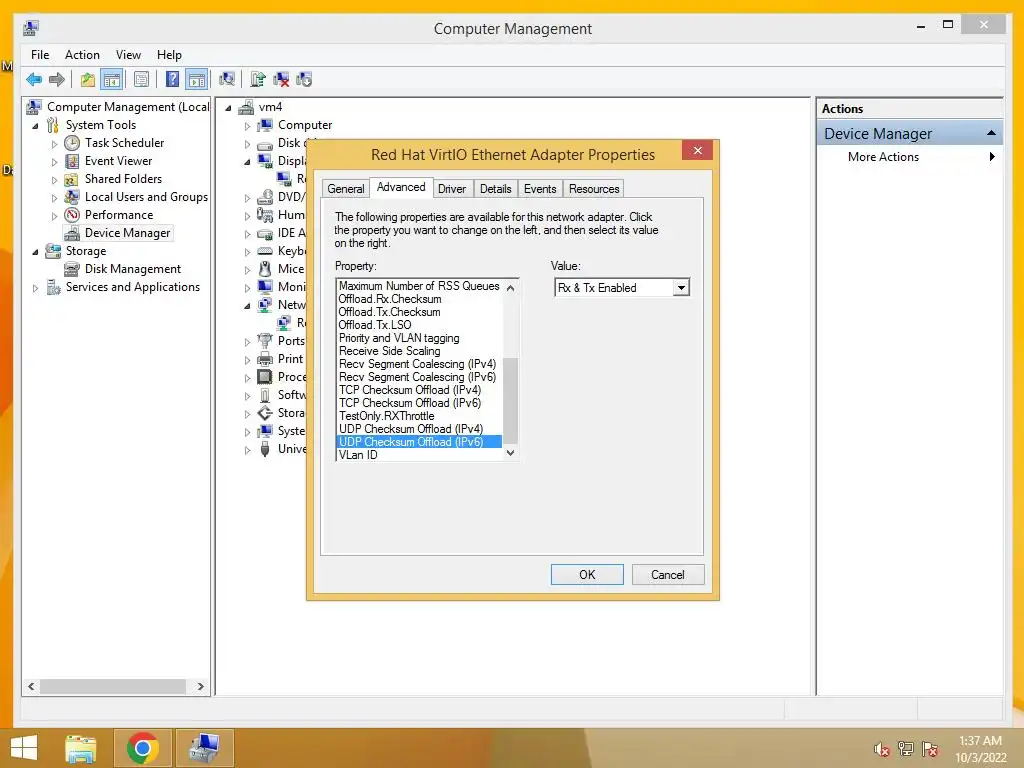Image resolution: width=1024 pixels, height=768 pixels.
Task: Select Offload.Tx.LSO property
Action: click(x=375, y=325)
